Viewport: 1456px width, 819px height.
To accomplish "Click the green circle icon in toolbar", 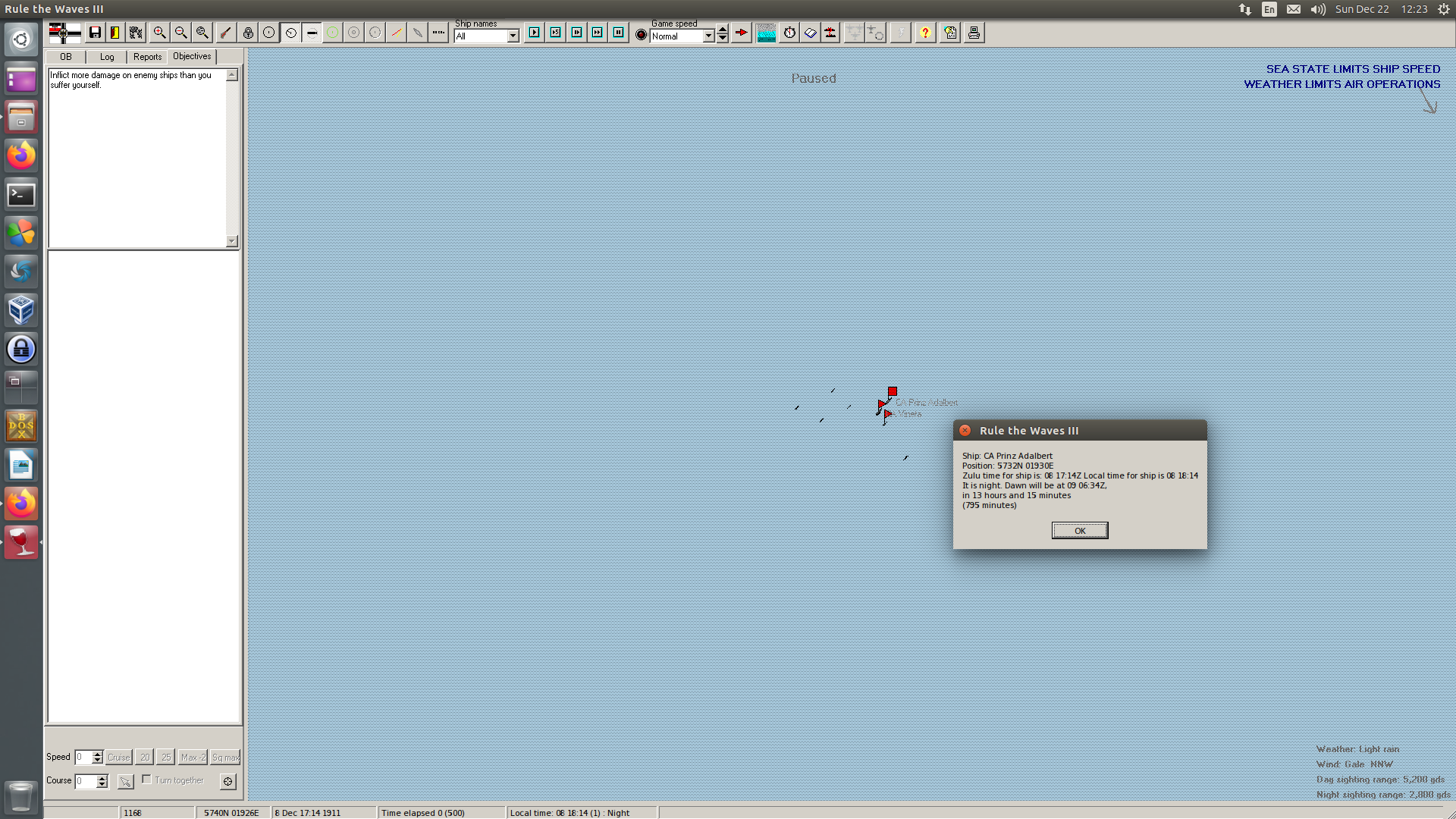I will 333,33.
